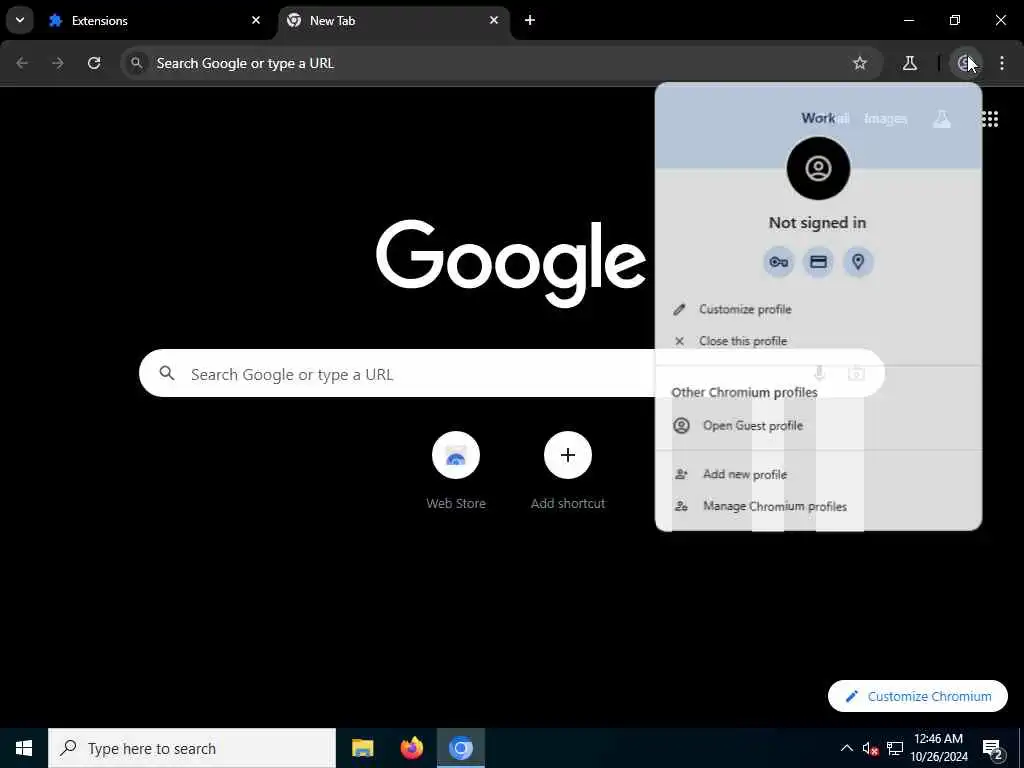Open Manage Chromium profiles
Image resolution: width=1024 pixels, height=768 pixels.
click(818, 506)
